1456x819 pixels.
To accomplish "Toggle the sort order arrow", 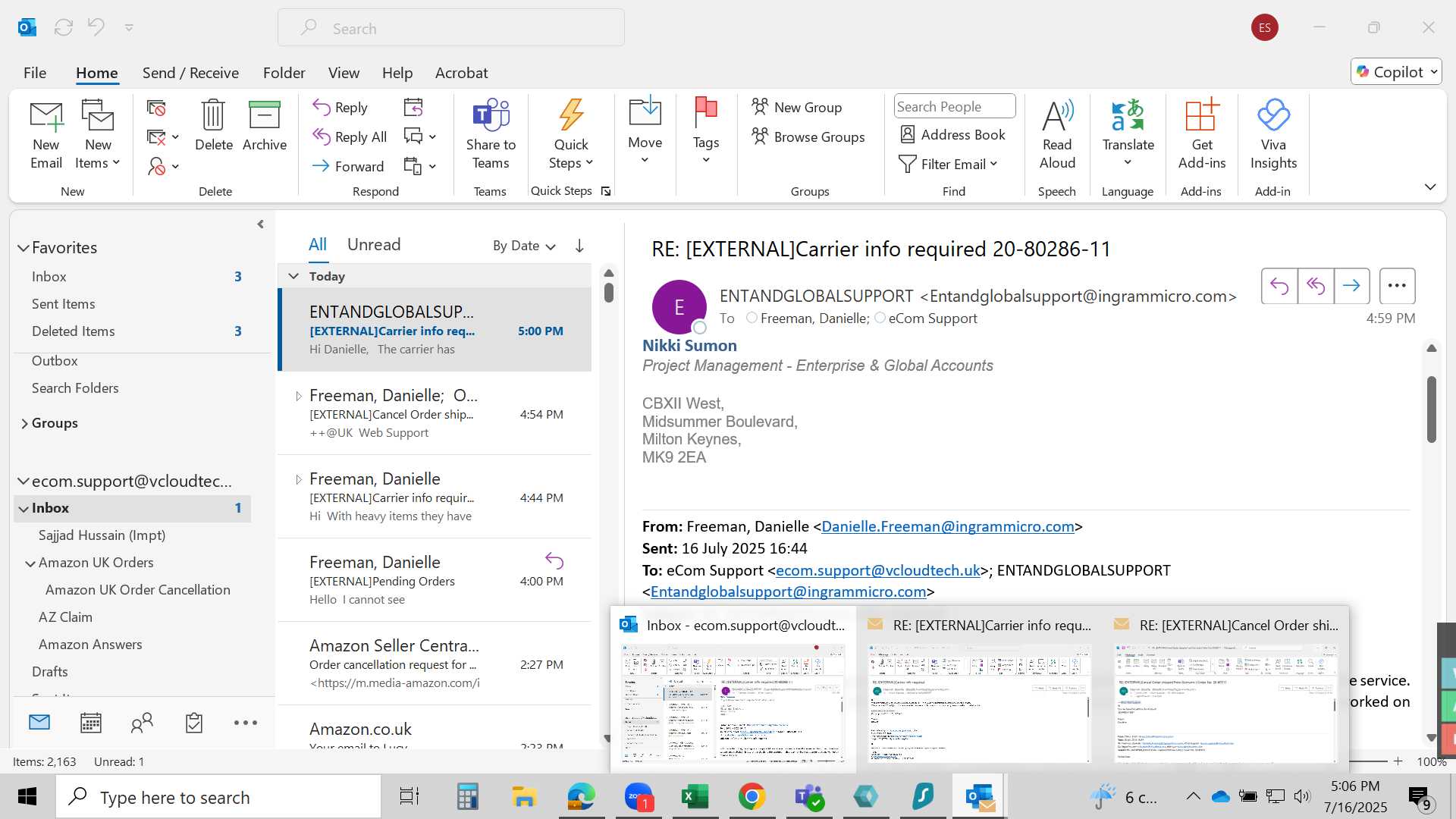I will pos(579,246).
